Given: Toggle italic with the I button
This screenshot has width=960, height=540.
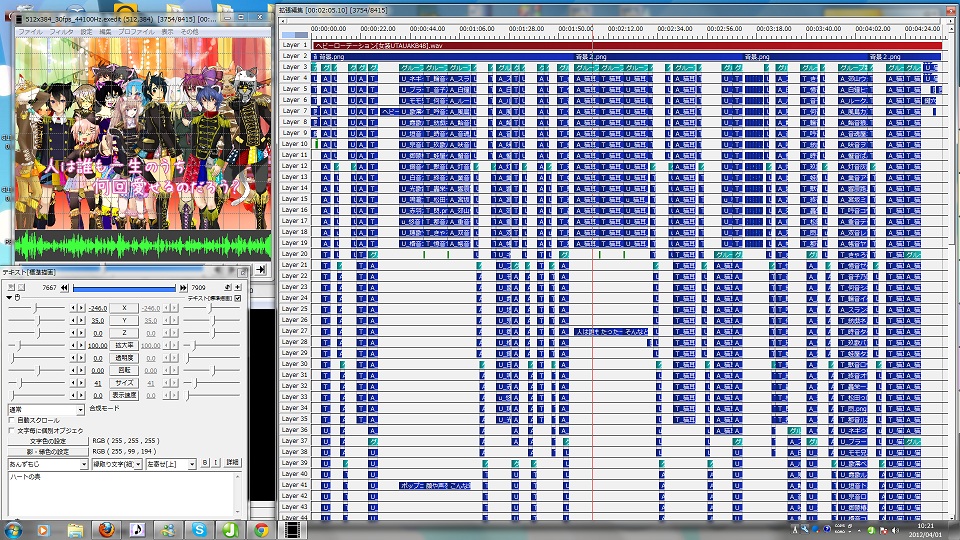Looking at the screenshot, I should click(x=216, y=463).
